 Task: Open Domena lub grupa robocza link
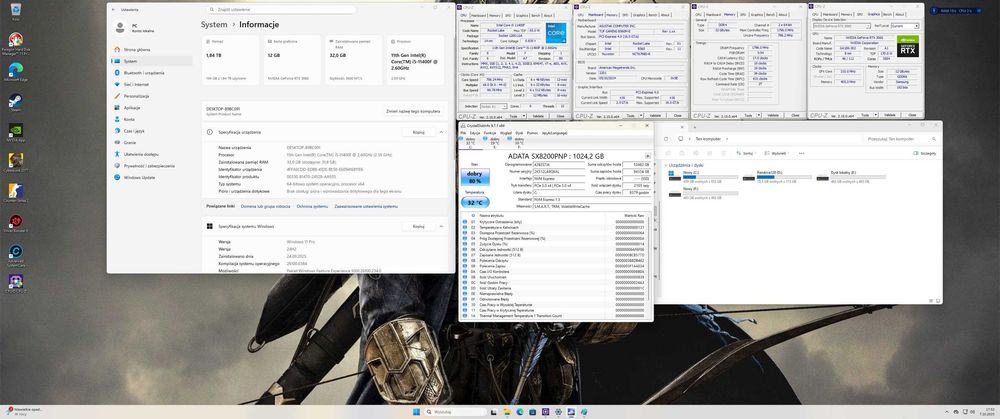265,207
